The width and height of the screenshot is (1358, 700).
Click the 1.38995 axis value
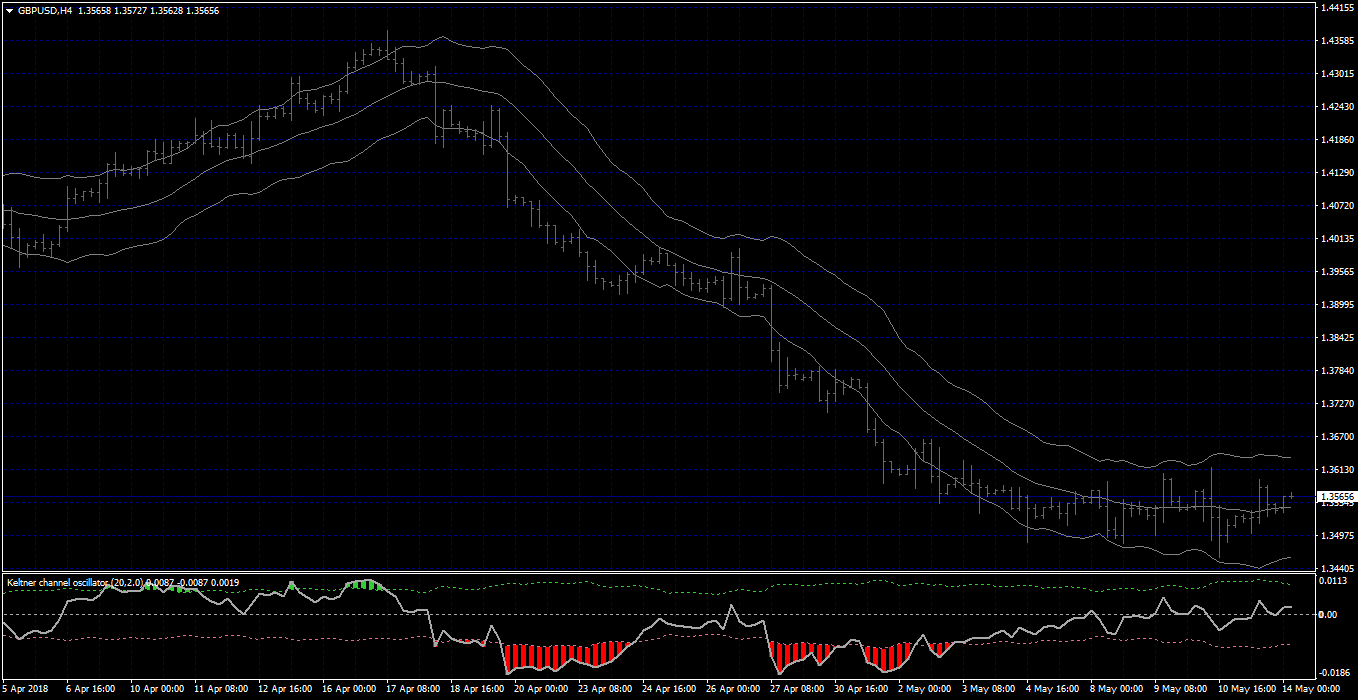click(1336, 305)
